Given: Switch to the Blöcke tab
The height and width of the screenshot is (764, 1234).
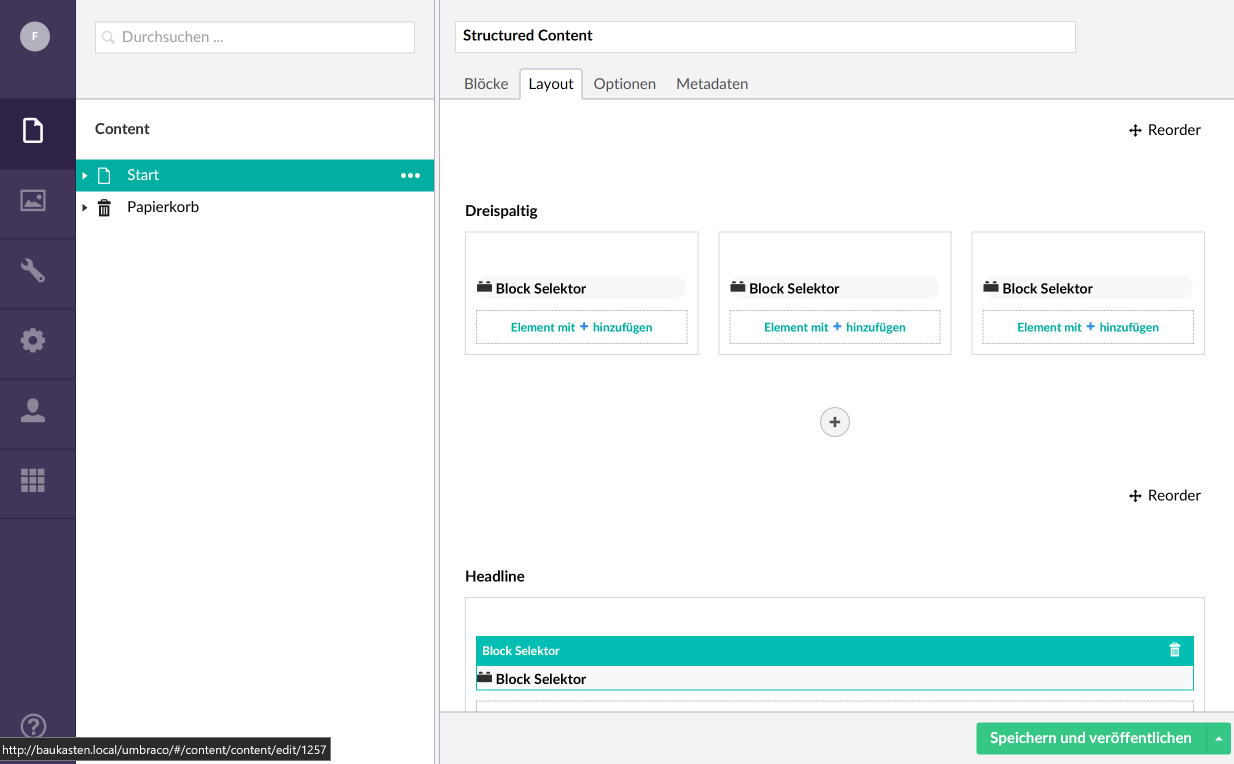Looking at the screenshot, I should (x=486, y=84).
